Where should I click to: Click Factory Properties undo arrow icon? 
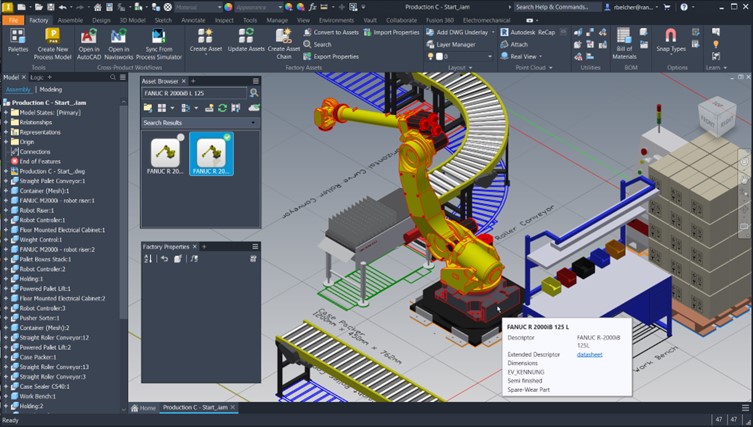pos(164,259)
